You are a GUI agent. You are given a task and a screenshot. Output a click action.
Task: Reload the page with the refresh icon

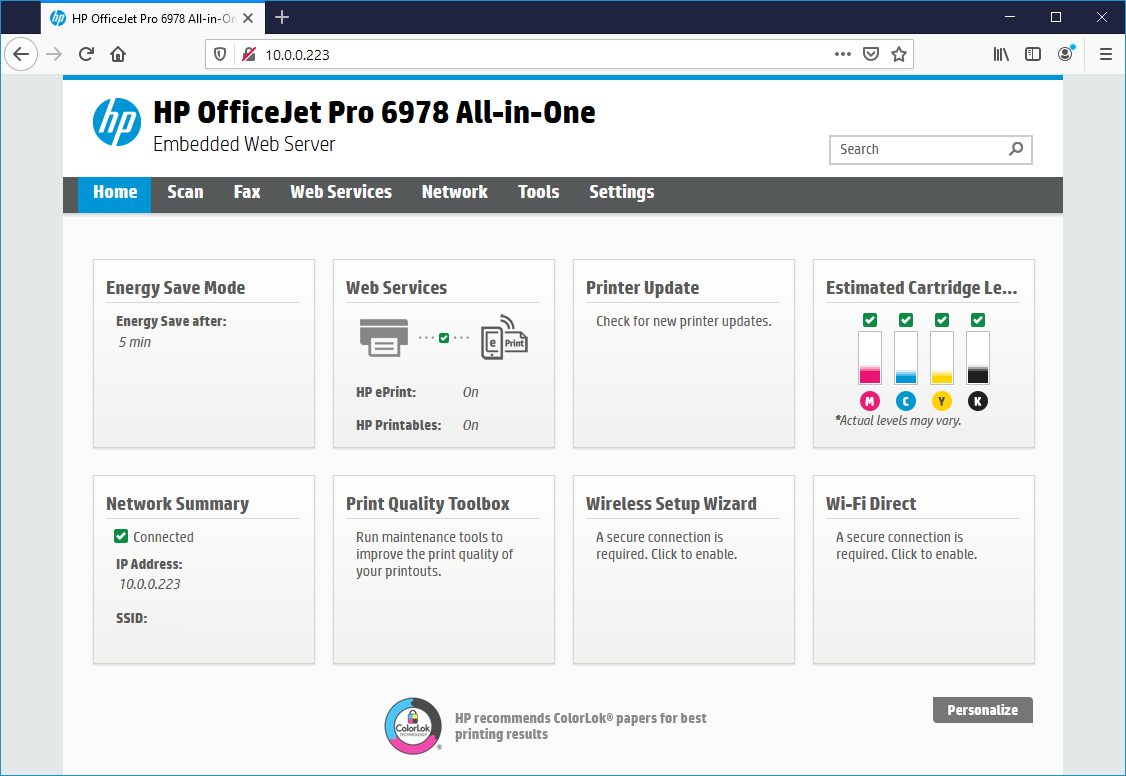(86, 55)
